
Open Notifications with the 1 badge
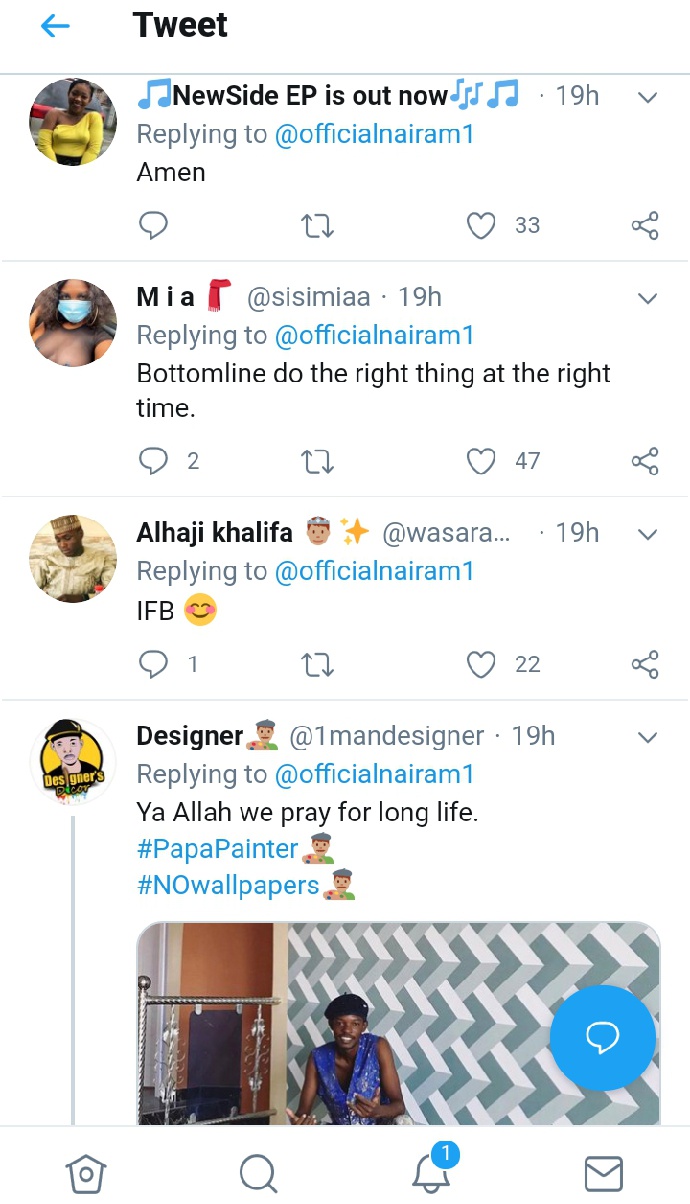tap(432, 1172)
